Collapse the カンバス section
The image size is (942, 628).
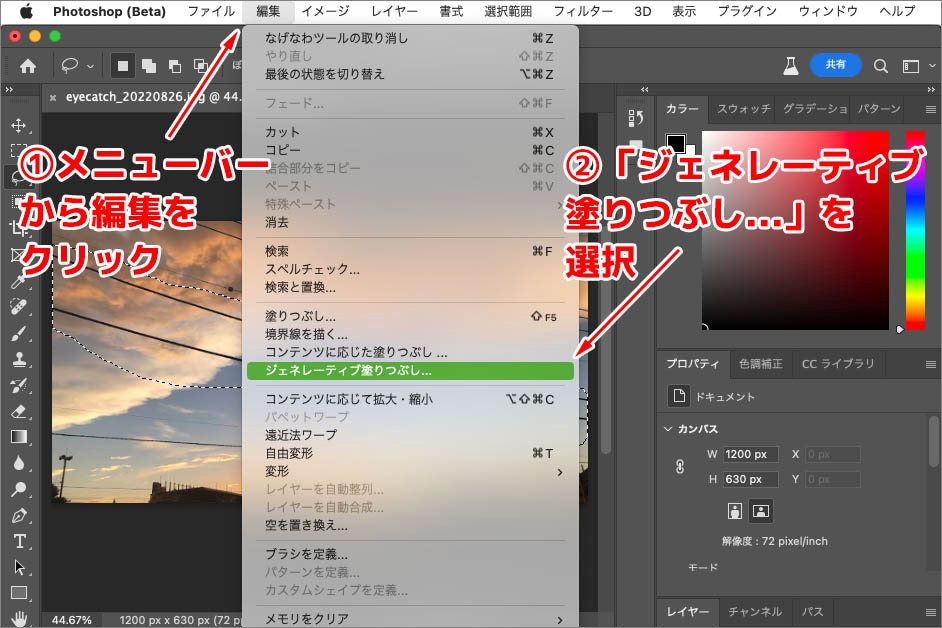click(x=669, y=429)
